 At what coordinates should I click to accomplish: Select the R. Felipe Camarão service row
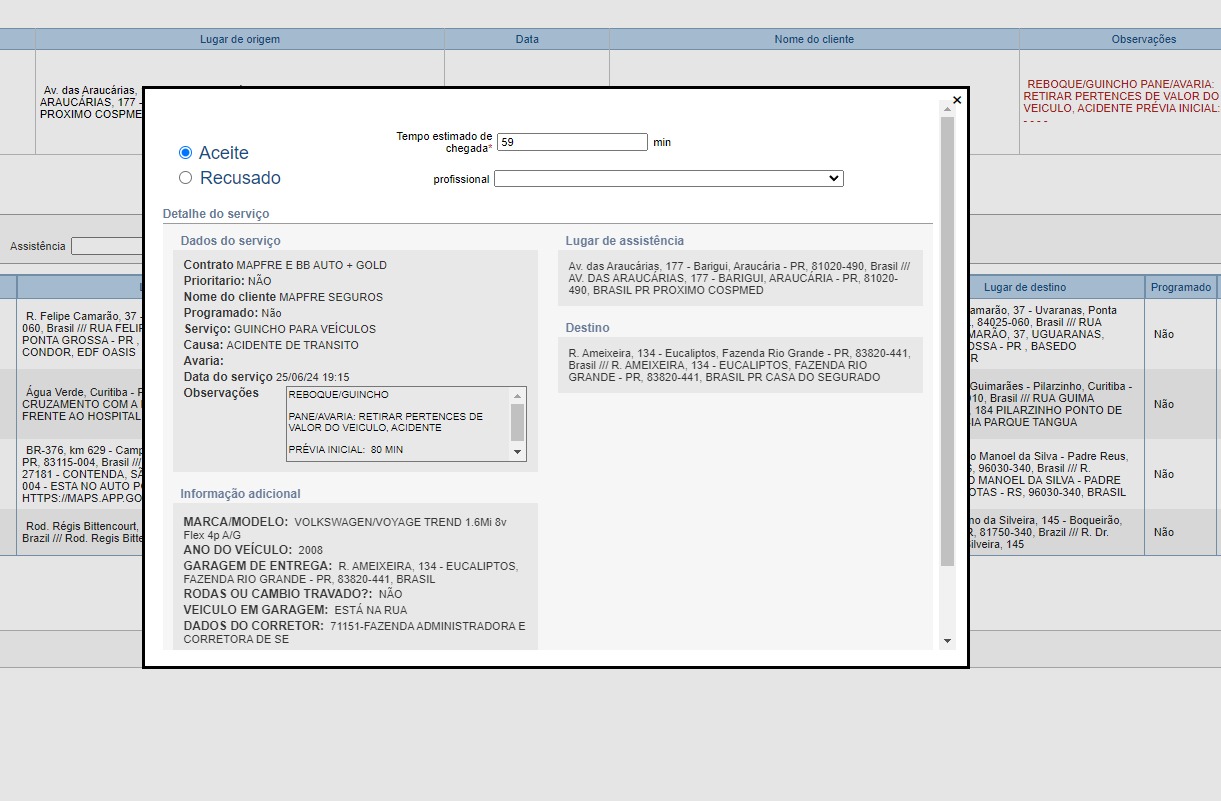pos(80,334)
